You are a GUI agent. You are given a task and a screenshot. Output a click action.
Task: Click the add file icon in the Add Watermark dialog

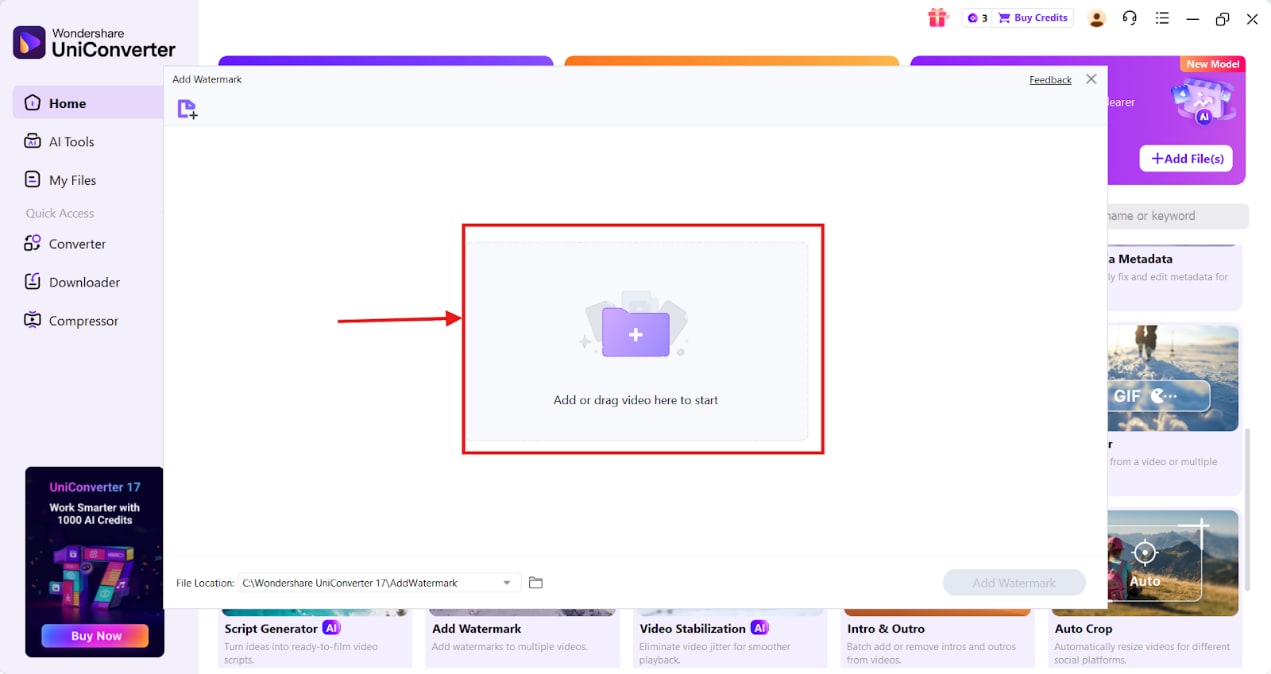[x=187, y=108]
